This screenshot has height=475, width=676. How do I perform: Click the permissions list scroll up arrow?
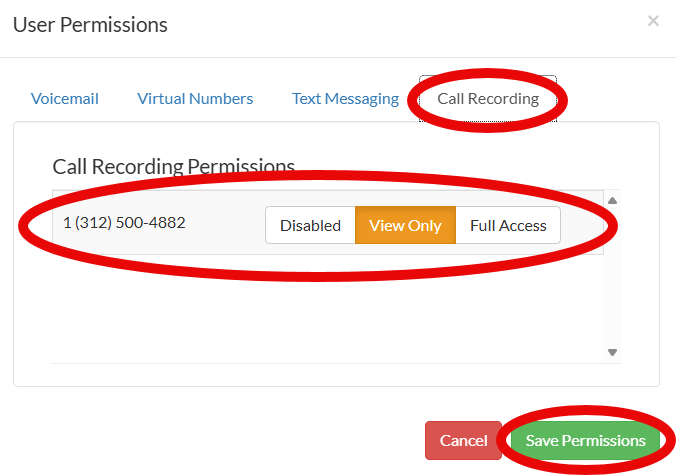[x=612, y=200]
